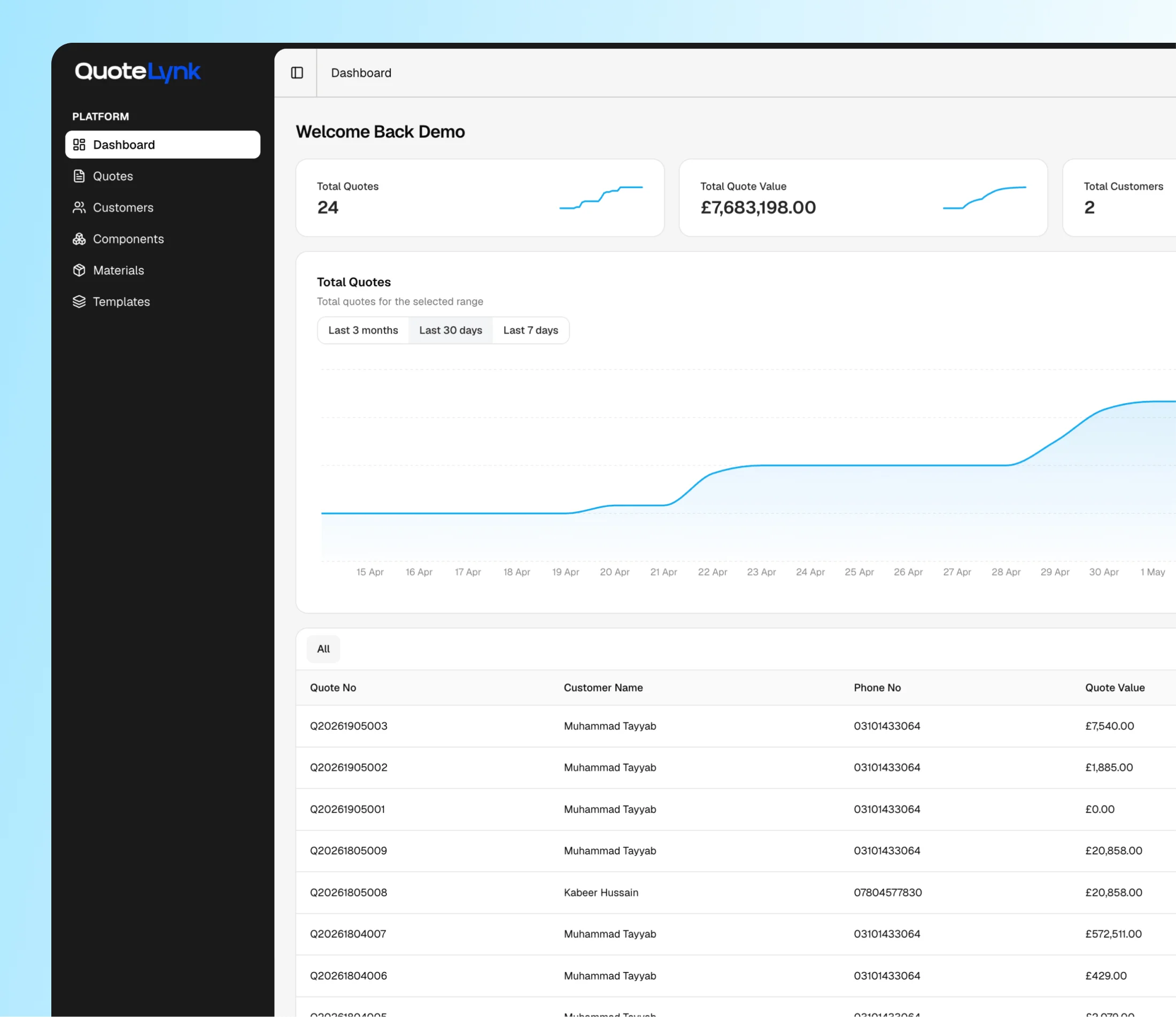The image size is (1176, 1017).
Task: Open quote Q20261805008
Action: click(349, 892)
